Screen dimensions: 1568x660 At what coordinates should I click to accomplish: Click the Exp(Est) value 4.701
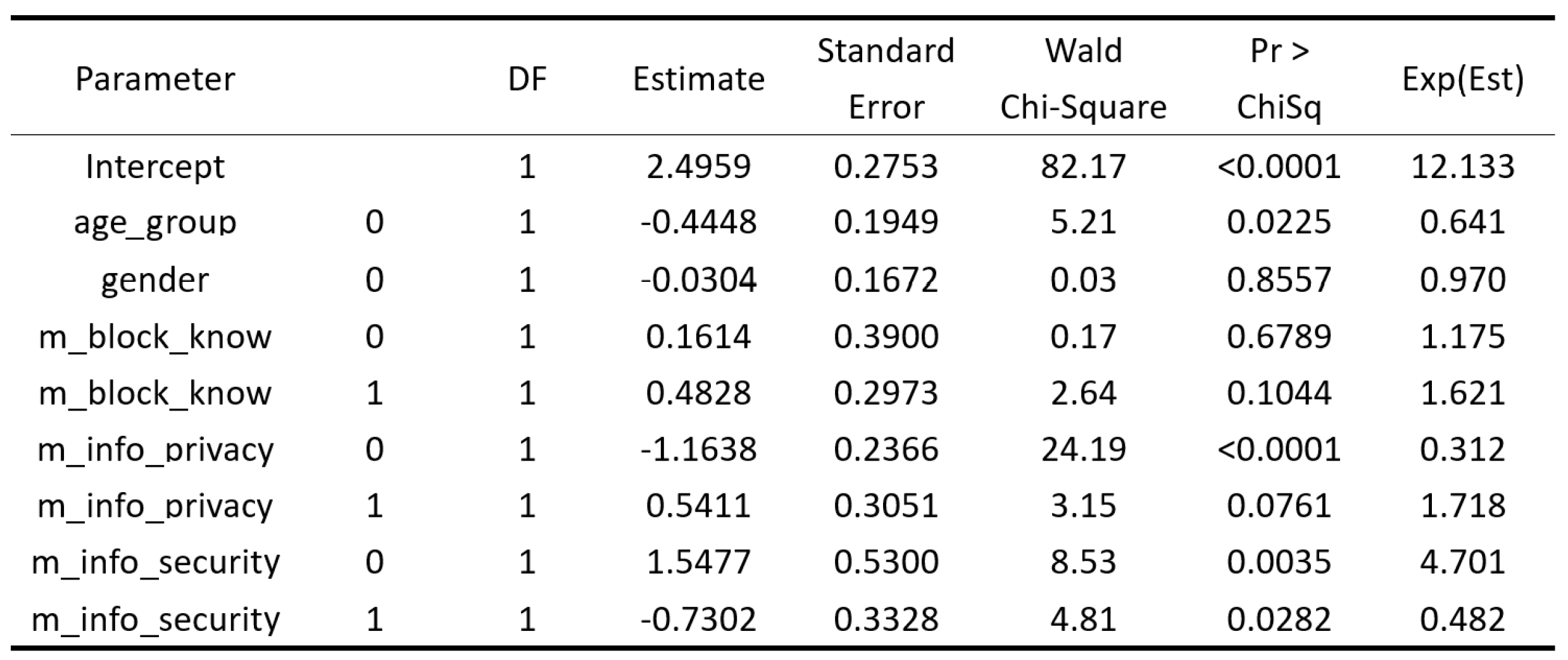coord(1462,562)
